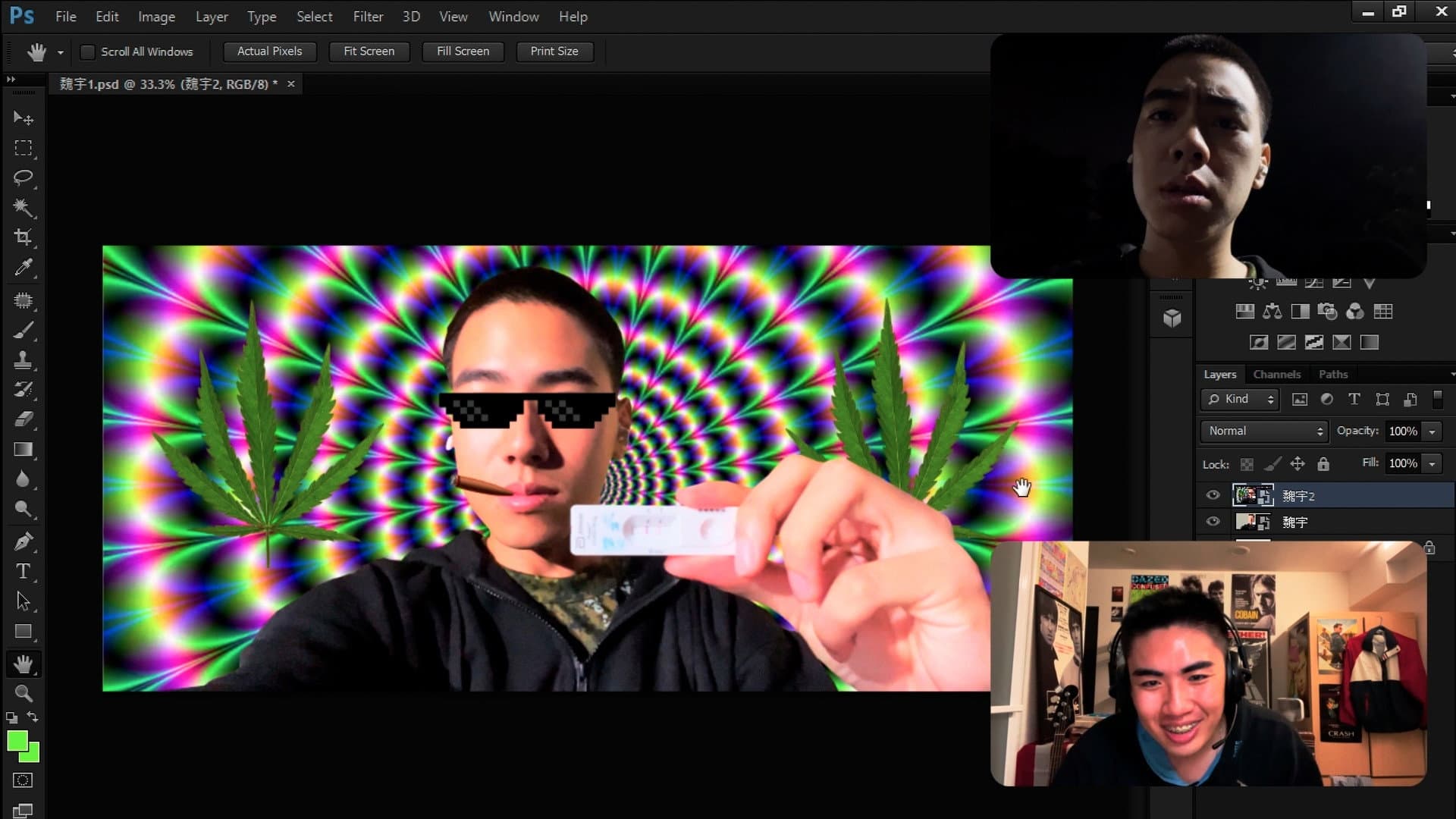Open the Normal blend mode dropdown
1456x819 pixels.
point(1263,431)
